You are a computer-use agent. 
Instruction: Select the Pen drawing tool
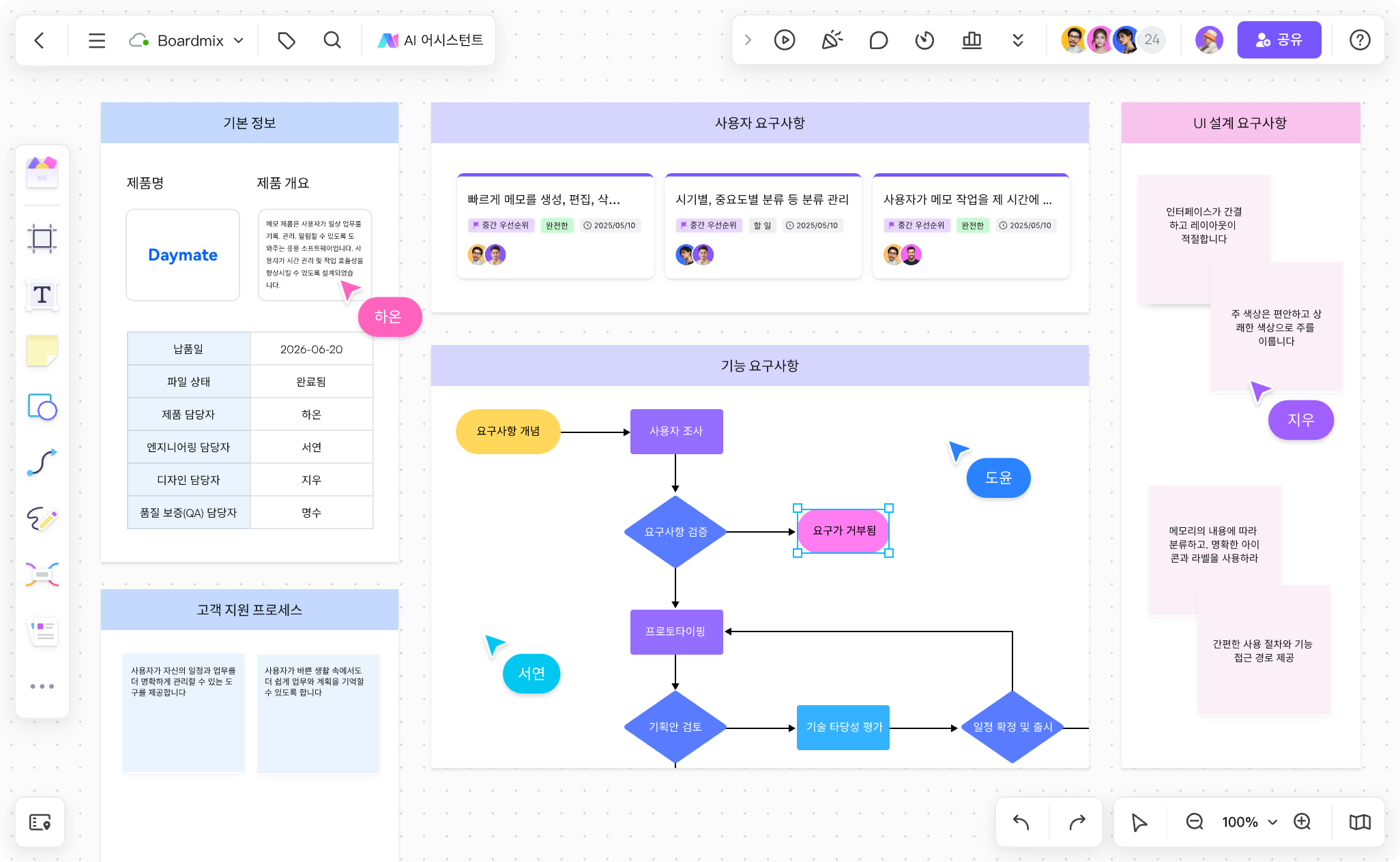[42, 519]
